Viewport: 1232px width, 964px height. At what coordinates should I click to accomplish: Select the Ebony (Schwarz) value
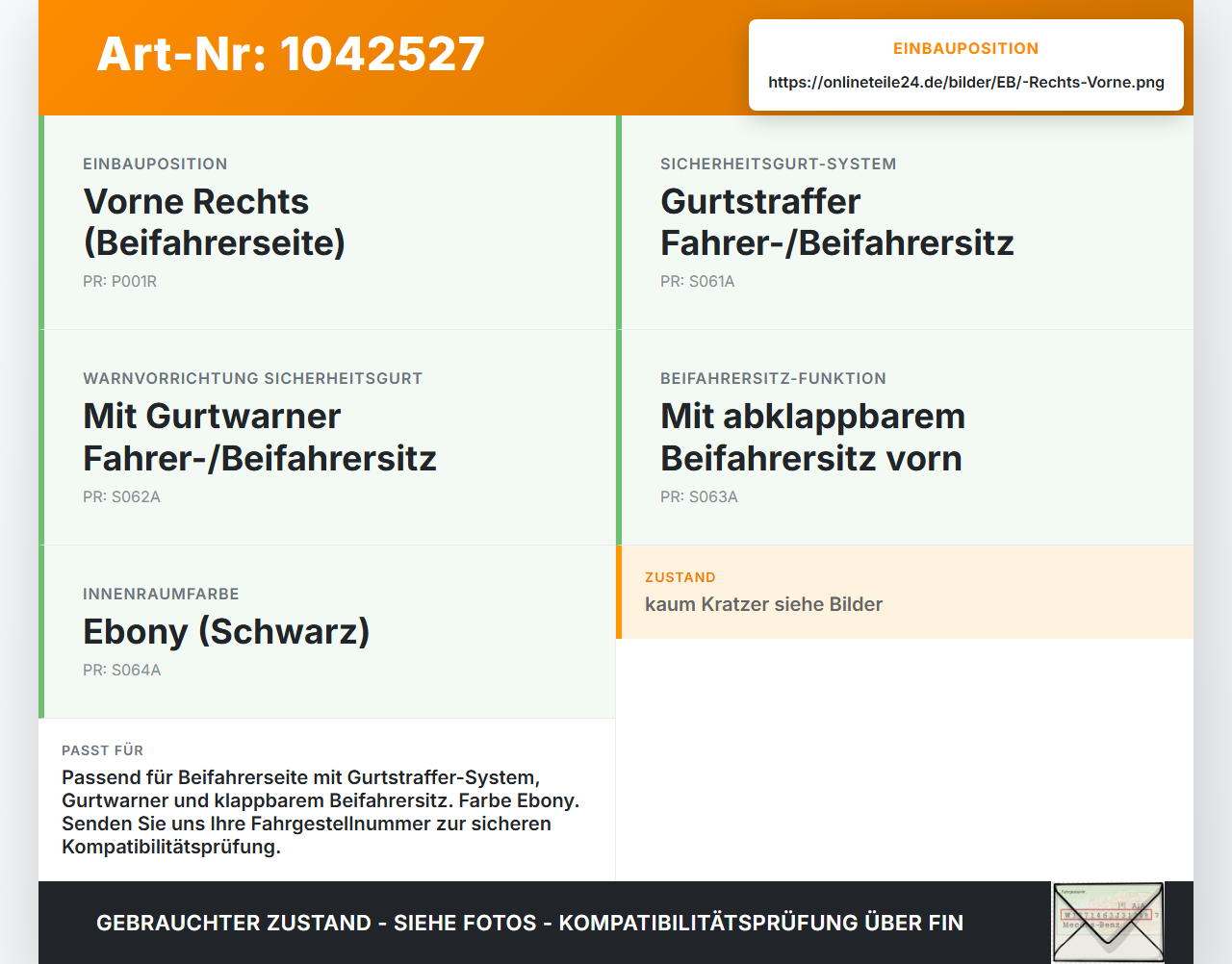226,631
